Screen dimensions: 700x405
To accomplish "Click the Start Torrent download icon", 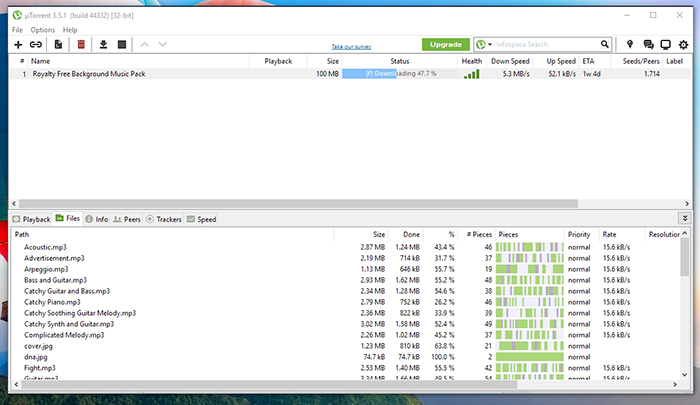I will (x=103, y=45).
